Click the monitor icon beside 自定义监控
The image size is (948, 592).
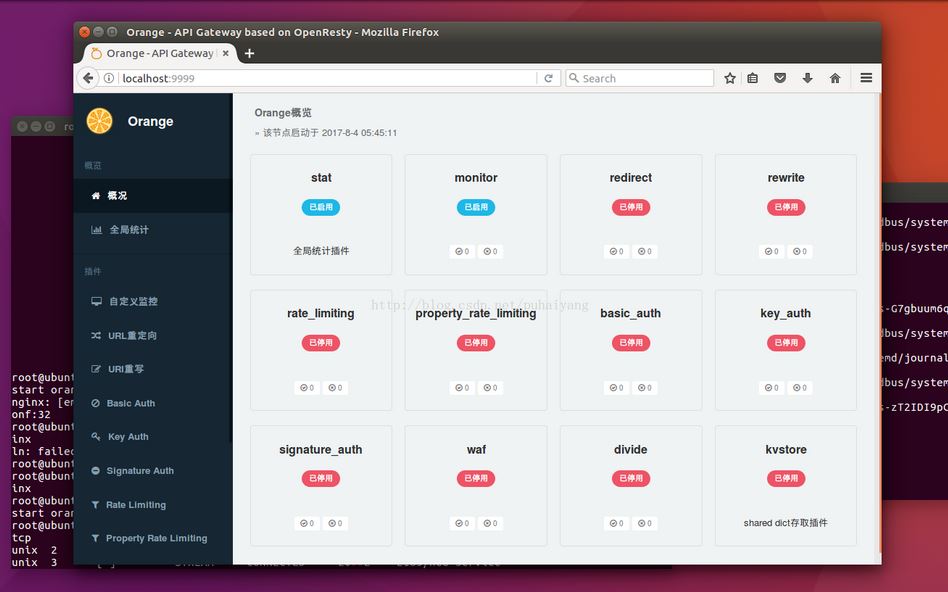pyautogui.click(x=96, y=301)
